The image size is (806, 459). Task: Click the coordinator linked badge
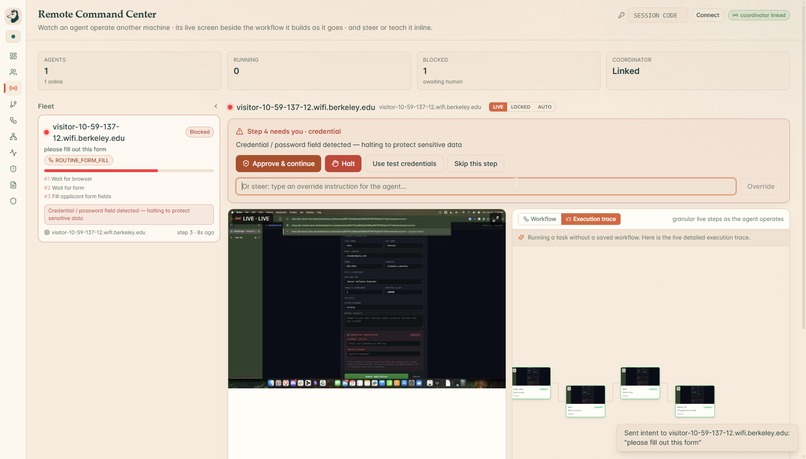point(759,15)
